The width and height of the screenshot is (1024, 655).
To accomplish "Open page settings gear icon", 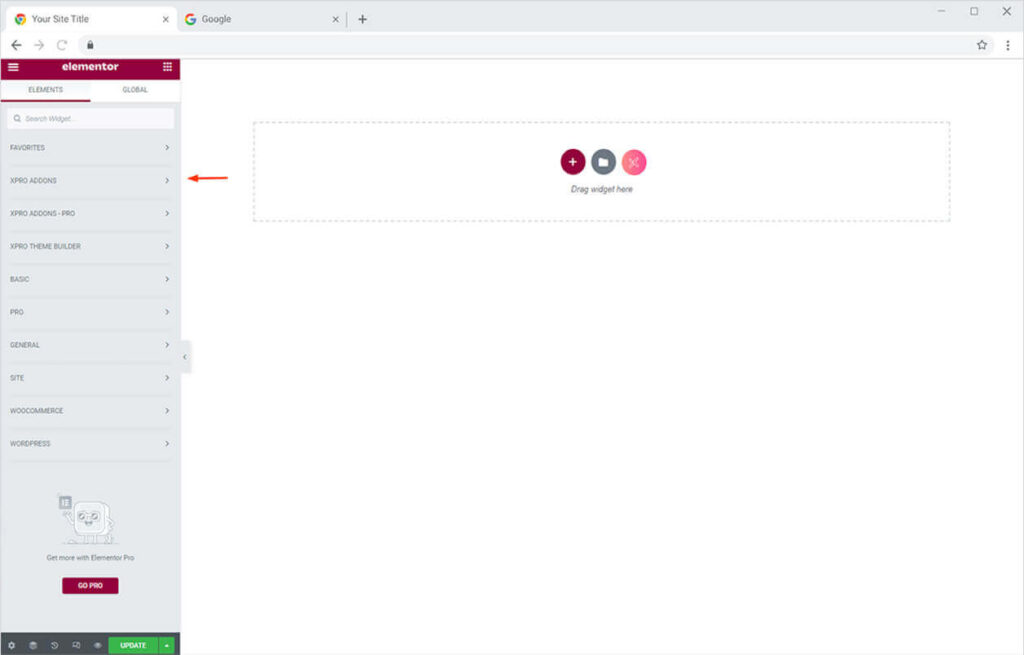I will tap(12, 645).
